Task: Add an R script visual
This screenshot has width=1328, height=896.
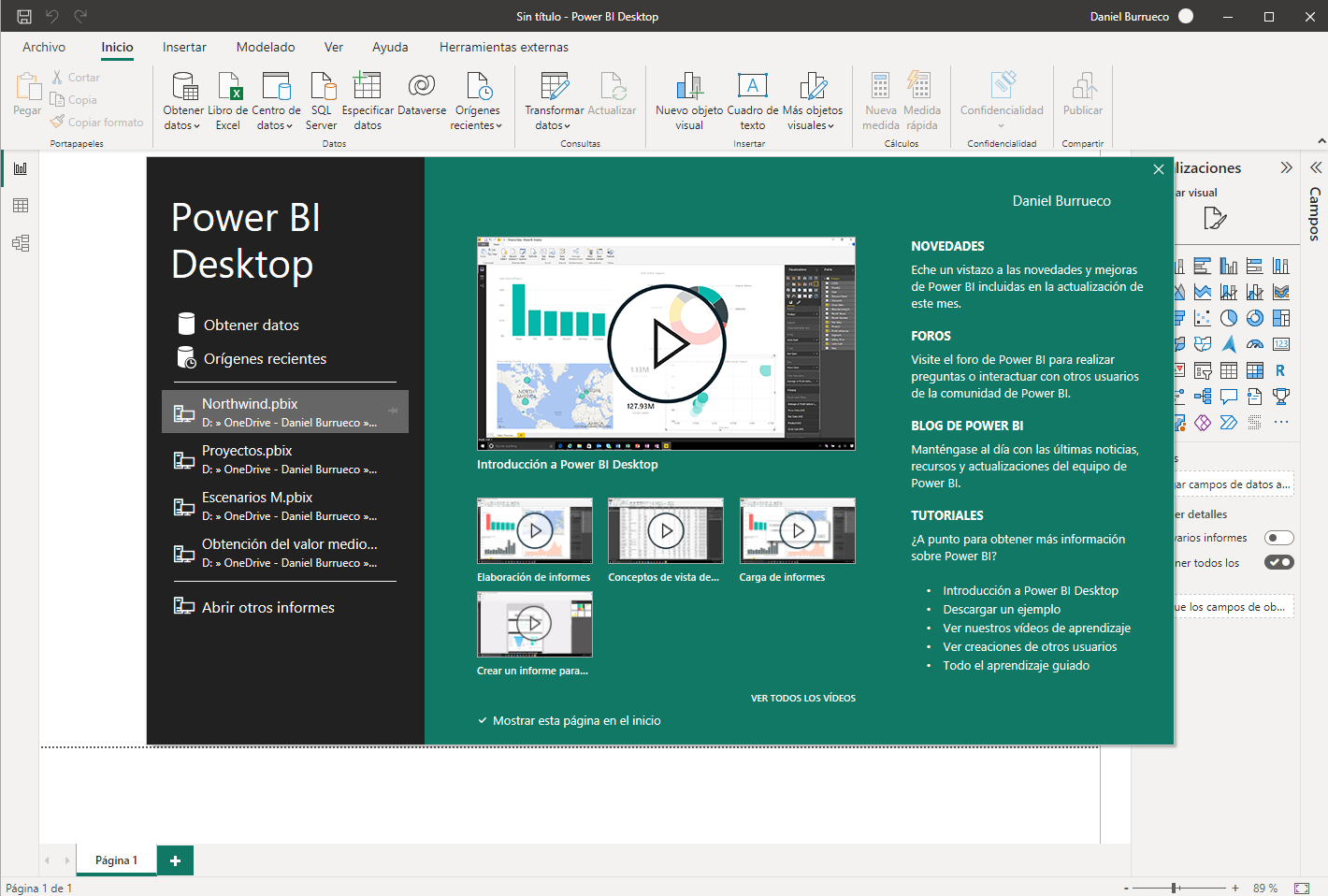Action: click(x=1280, y=369)
